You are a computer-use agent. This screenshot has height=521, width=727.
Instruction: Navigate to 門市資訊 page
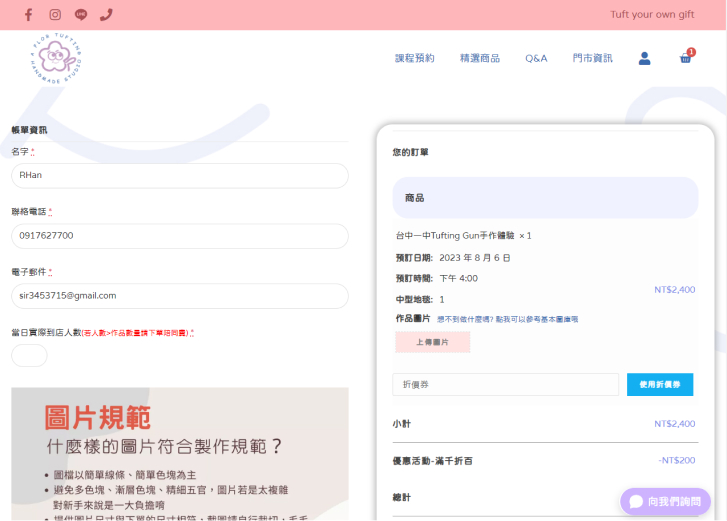tap(592, 58)
